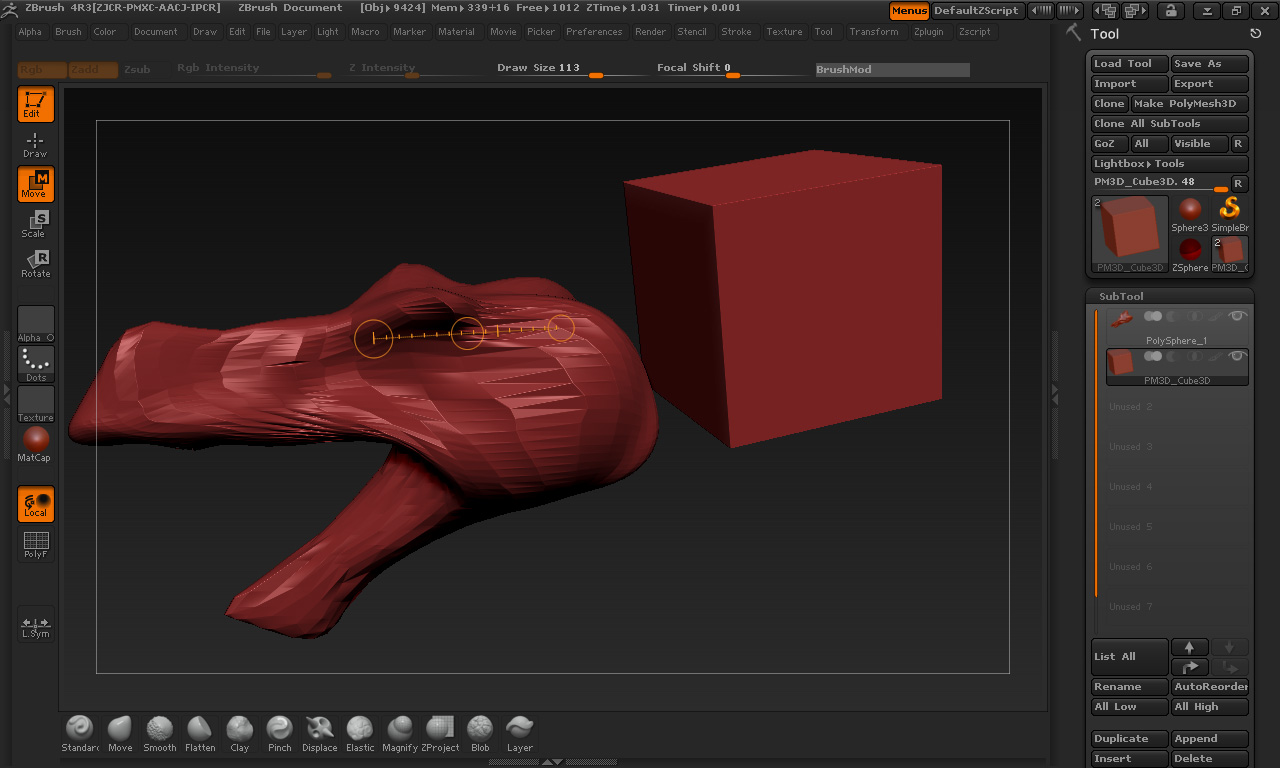Screen dimensions: 1280x768
Task: Expand the Lightbox Tools list
Action: click(x=1168, y=164)
